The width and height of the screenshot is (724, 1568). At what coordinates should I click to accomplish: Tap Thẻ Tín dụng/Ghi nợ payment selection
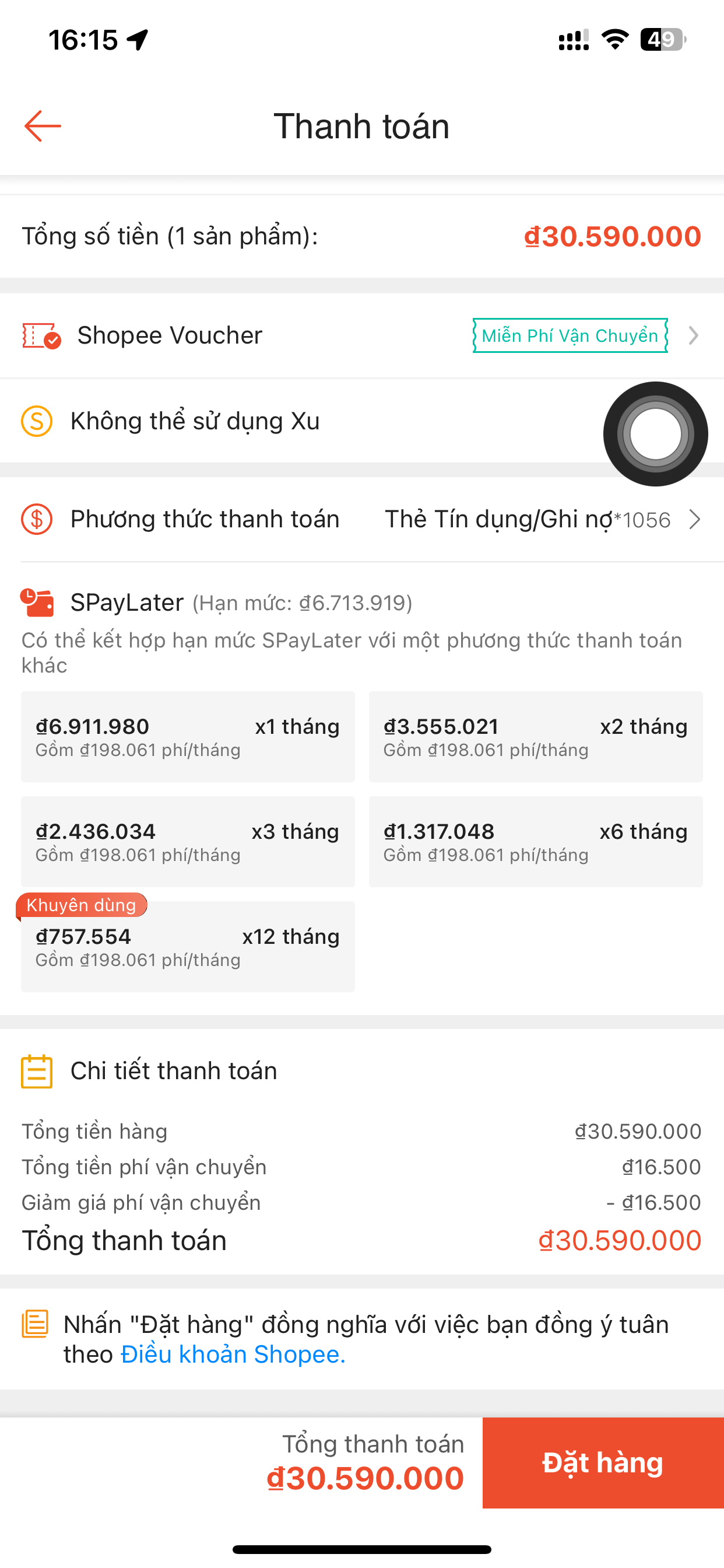point(527,519)
